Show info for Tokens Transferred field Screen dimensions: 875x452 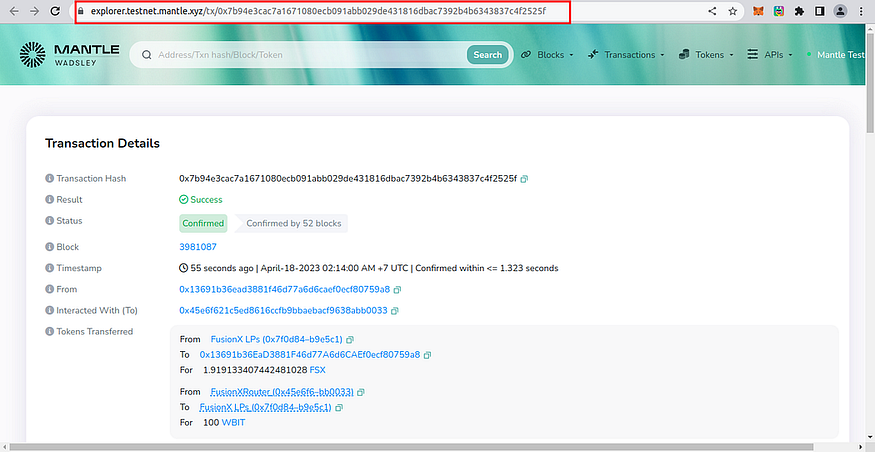[x=49, y=331]
